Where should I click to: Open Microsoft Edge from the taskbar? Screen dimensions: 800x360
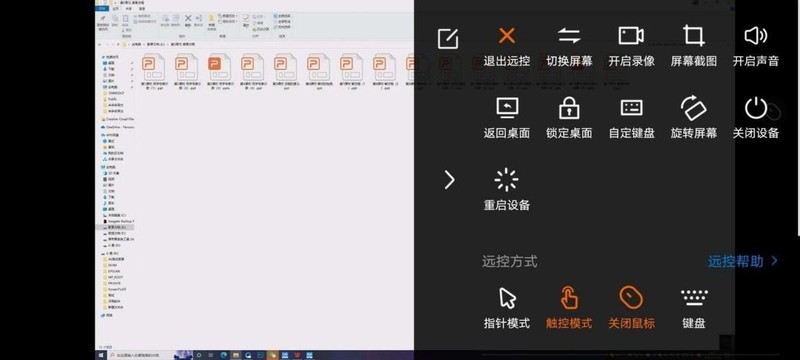click(x=223, y=355)
